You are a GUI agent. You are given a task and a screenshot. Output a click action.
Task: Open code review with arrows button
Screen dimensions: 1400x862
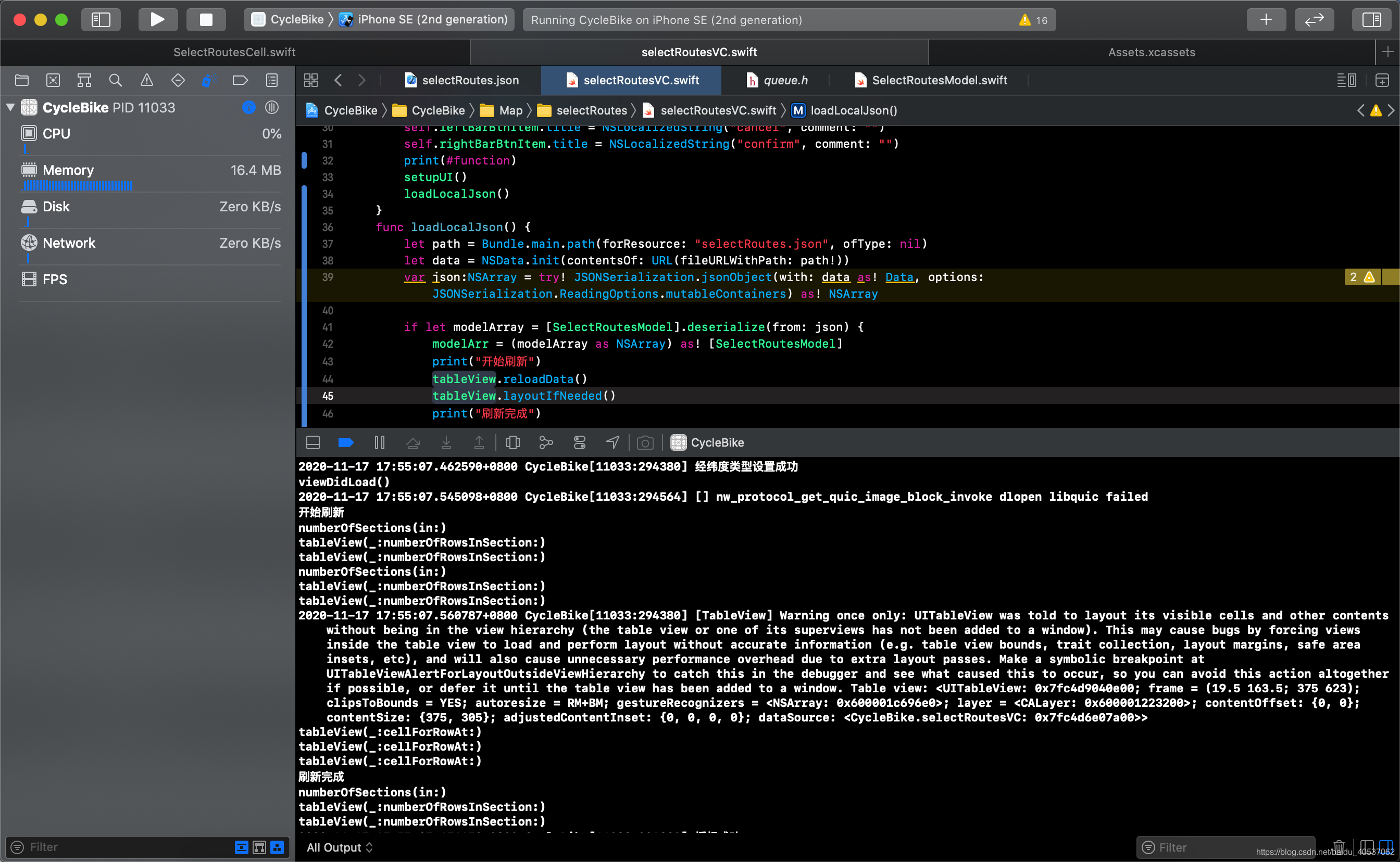tap(1314, 19)
